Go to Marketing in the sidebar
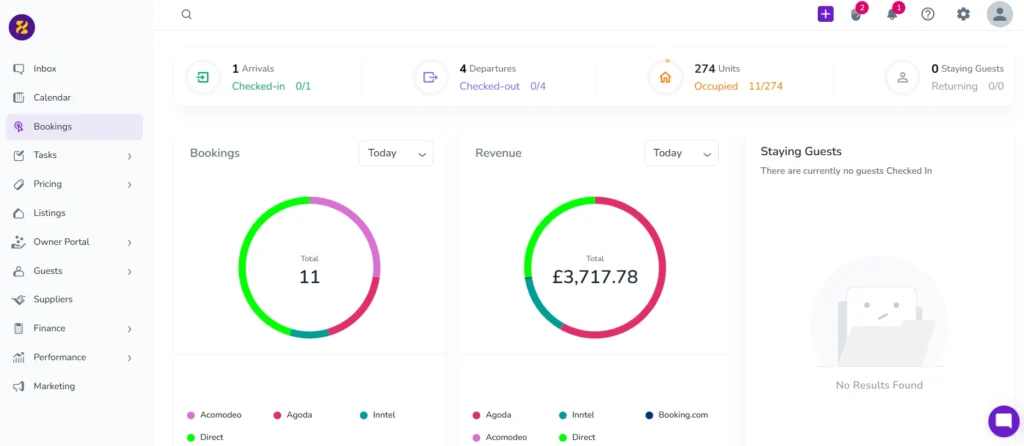1024x446 pixels. pyautogui.click(x=54, y=386)
